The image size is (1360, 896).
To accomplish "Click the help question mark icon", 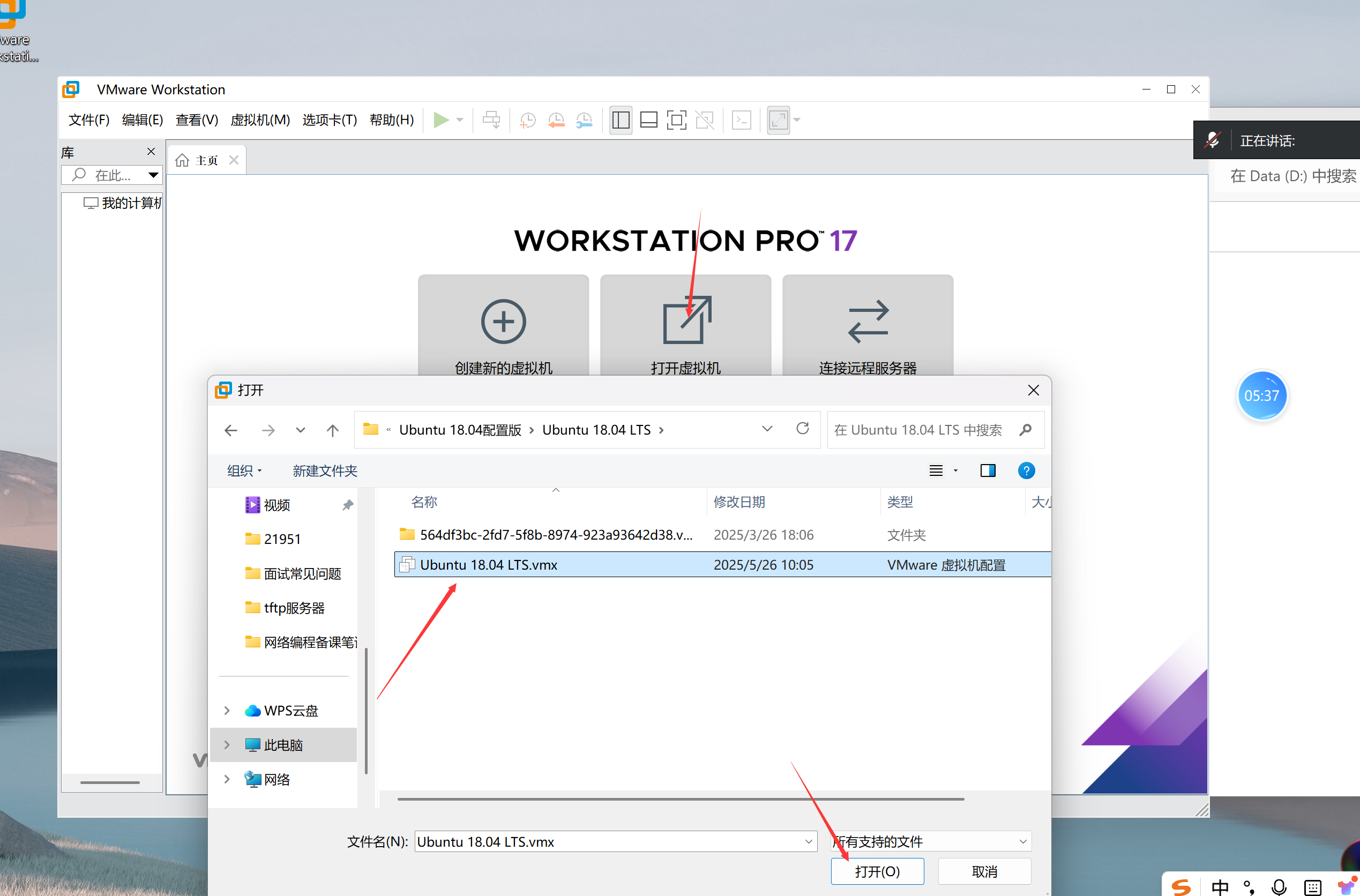I will point(1026,471).
